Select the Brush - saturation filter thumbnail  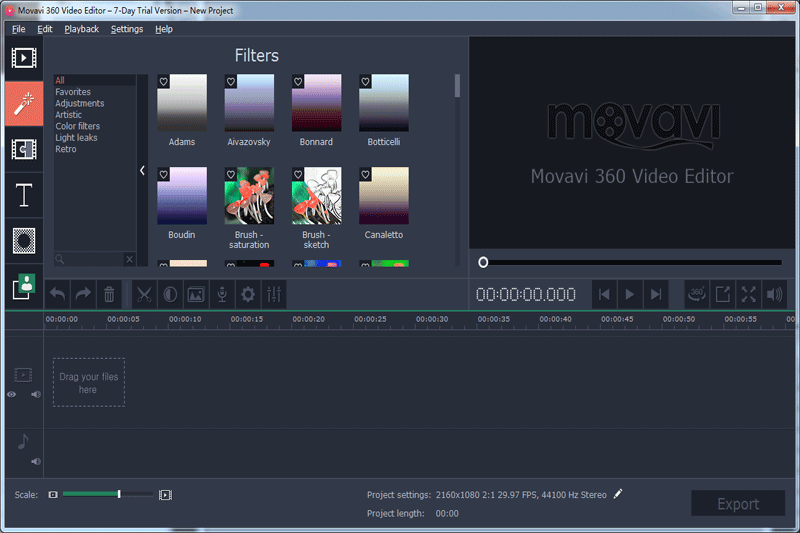[249, 196]
